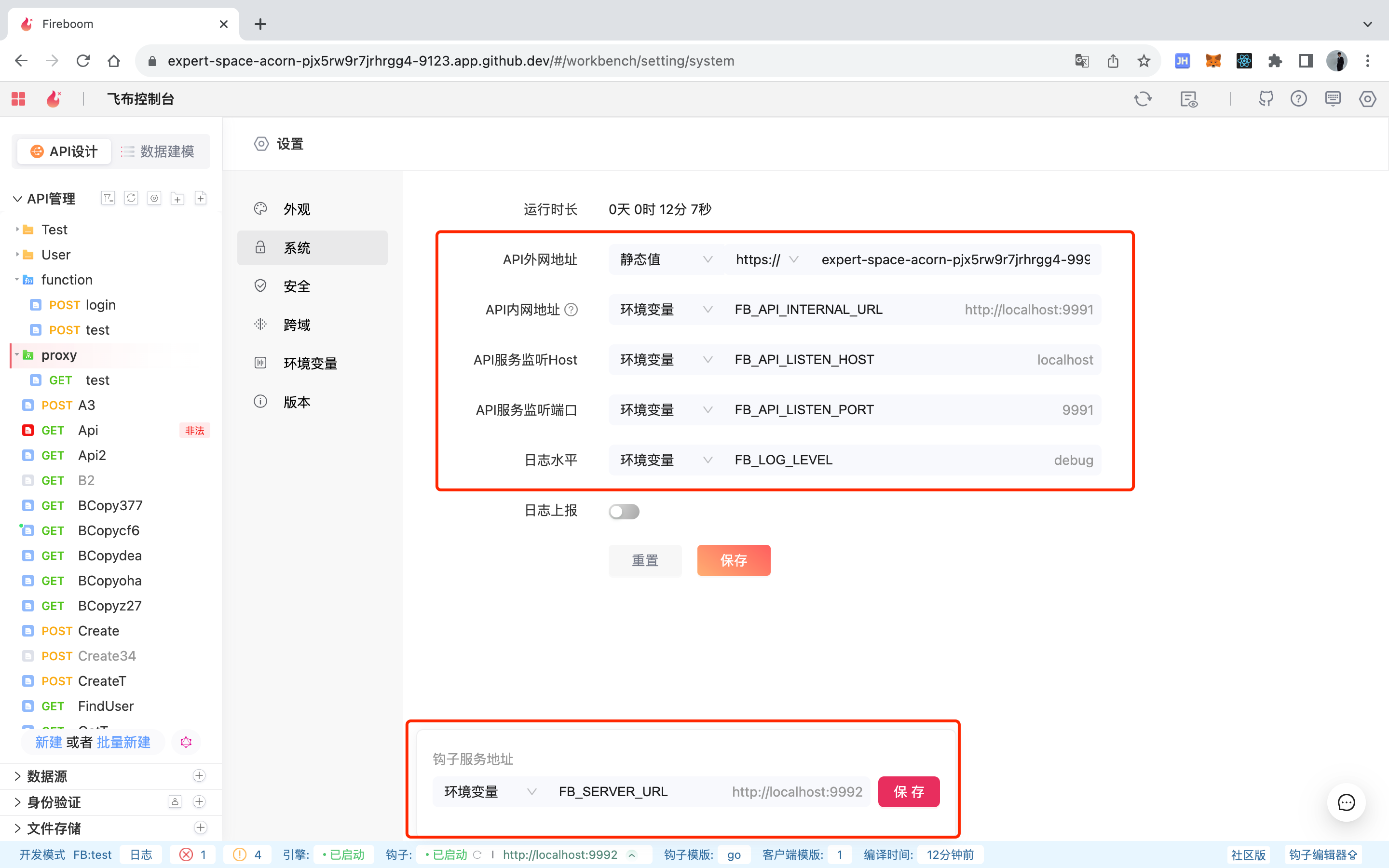Viewport: 1389px width, 868px height.
Task: Click the keyboard shortcuts icon in header
Action: click(1333, 99)
